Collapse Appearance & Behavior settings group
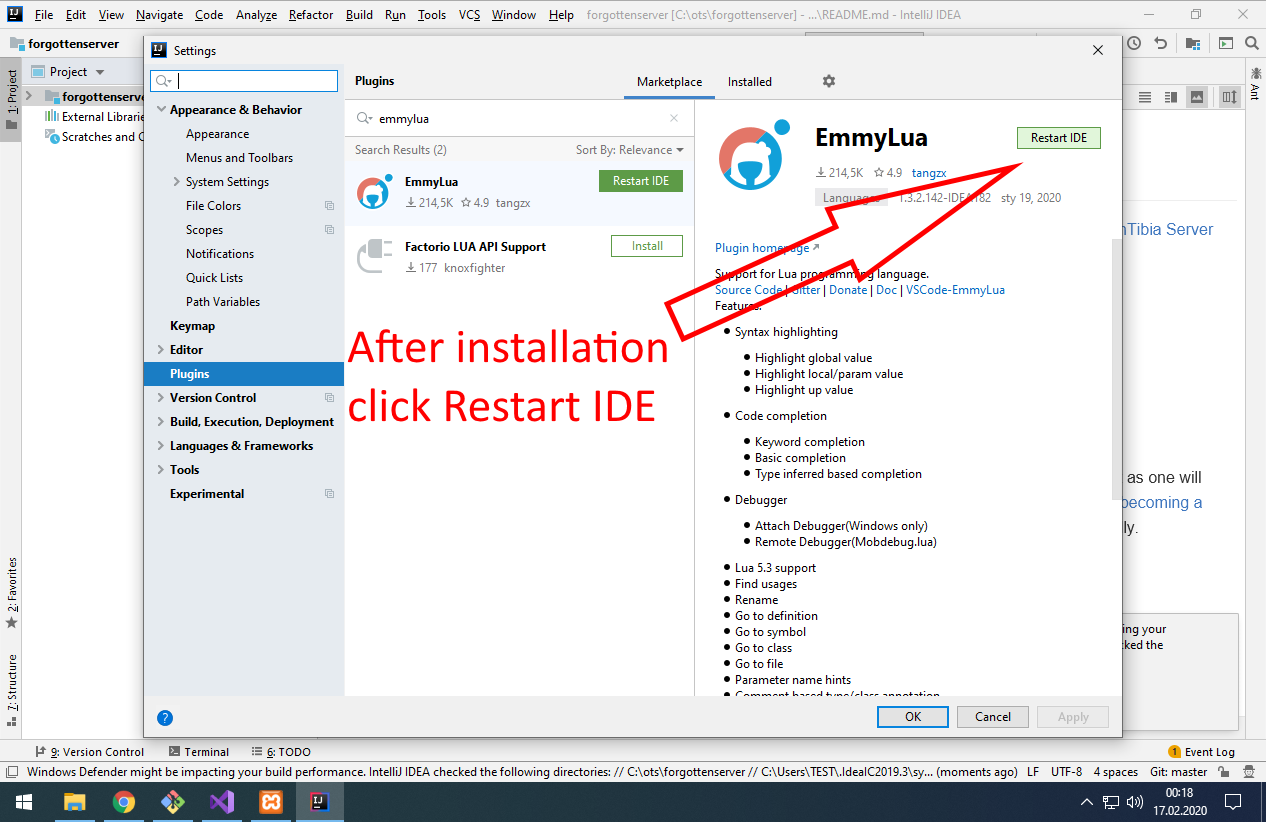 tap(161, 110)
